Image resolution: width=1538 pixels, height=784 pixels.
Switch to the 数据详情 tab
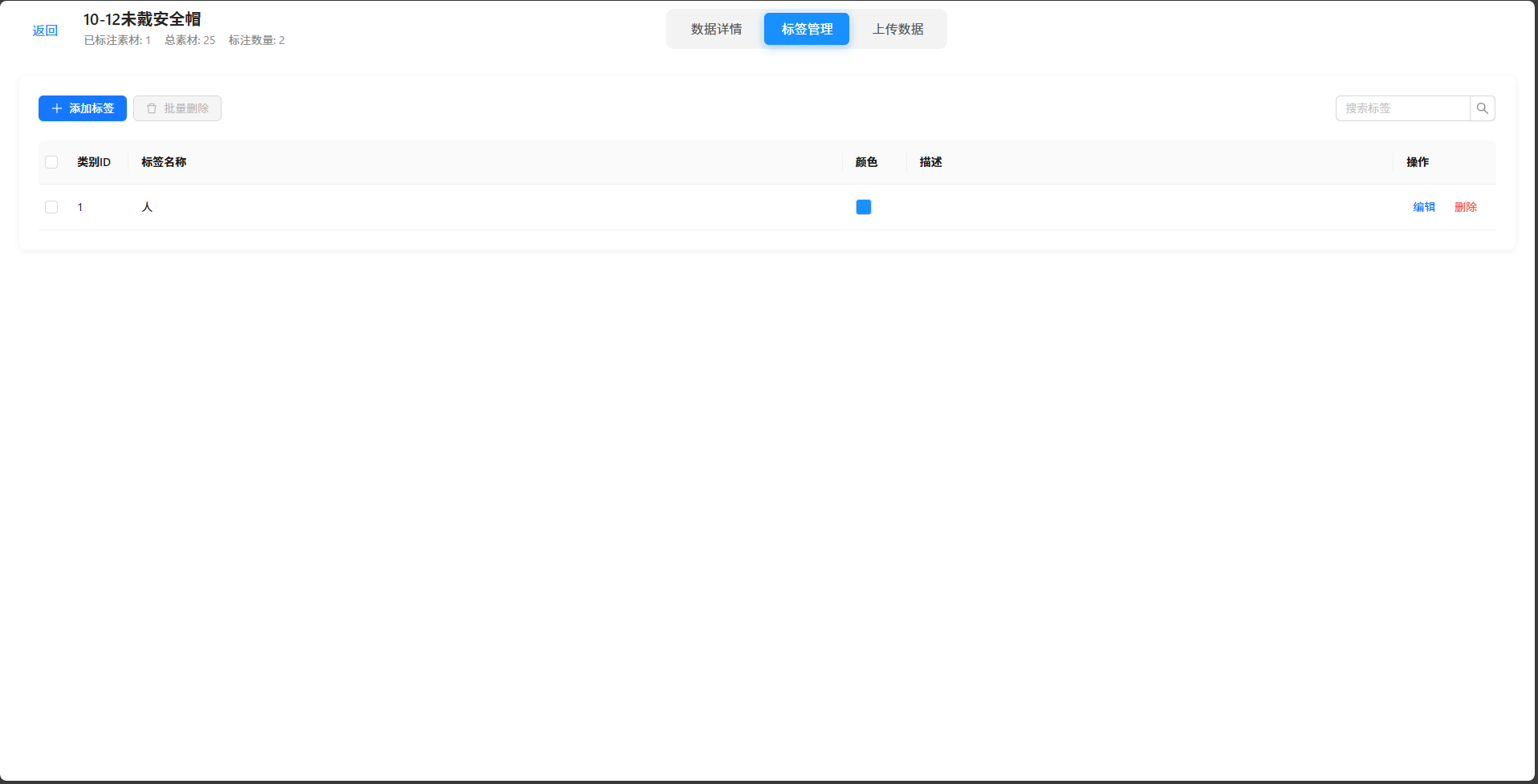[x=716, y=29]
